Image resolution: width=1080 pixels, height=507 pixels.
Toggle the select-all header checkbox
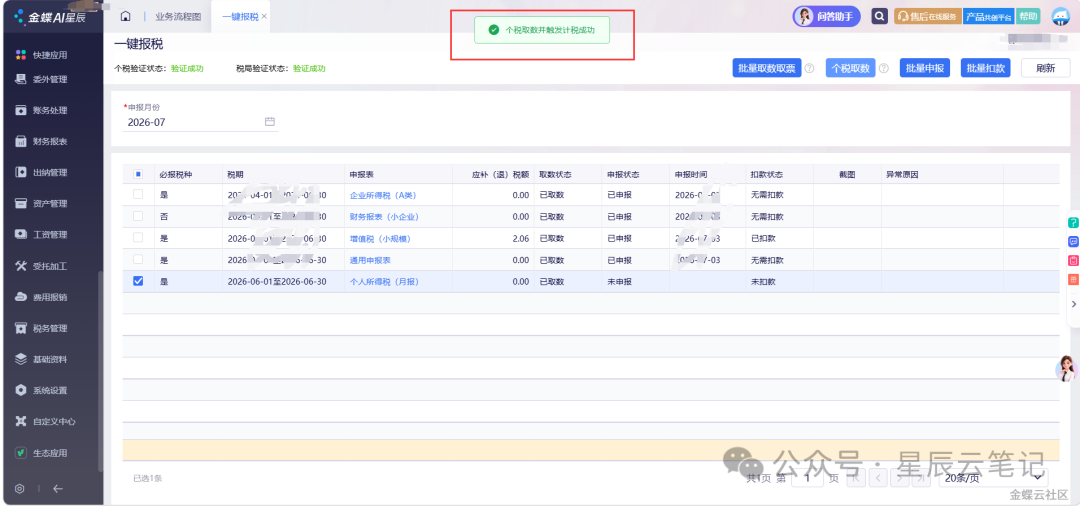(x=138, y=174)
